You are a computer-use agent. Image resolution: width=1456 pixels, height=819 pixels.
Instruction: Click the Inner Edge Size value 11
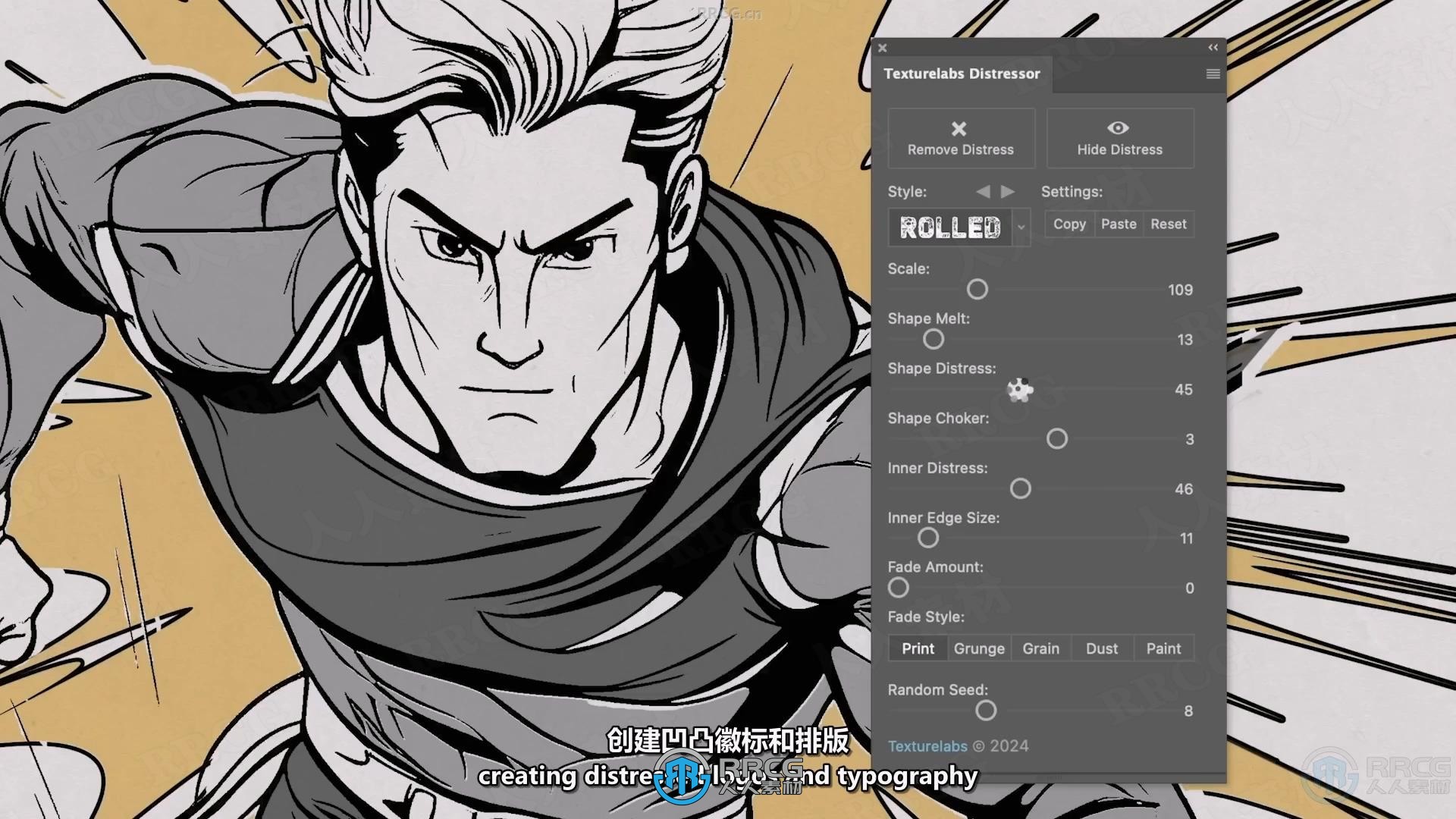point(1186,538)
